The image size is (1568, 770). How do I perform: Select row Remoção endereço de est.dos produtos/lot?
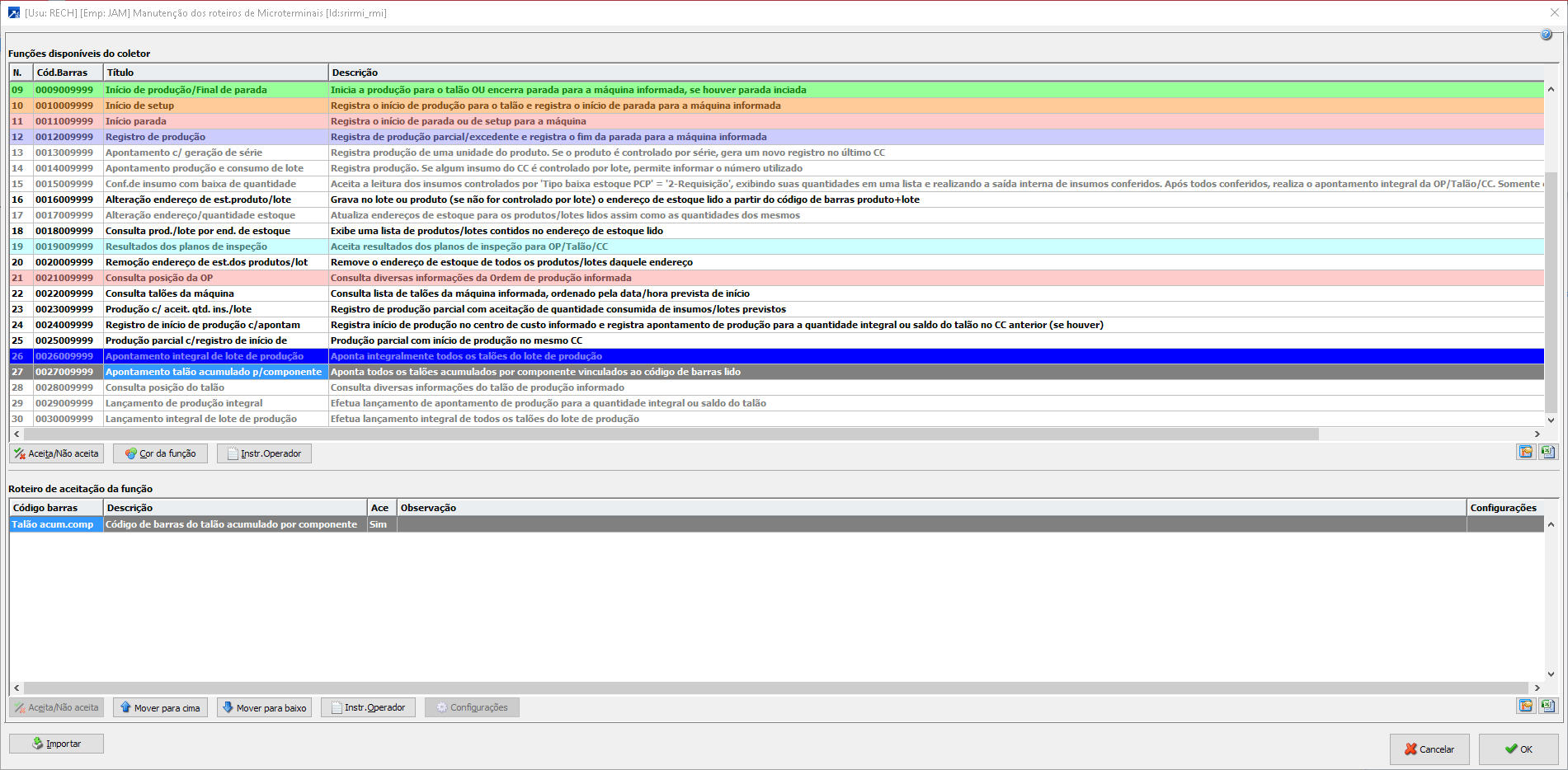tap(776, 262)
